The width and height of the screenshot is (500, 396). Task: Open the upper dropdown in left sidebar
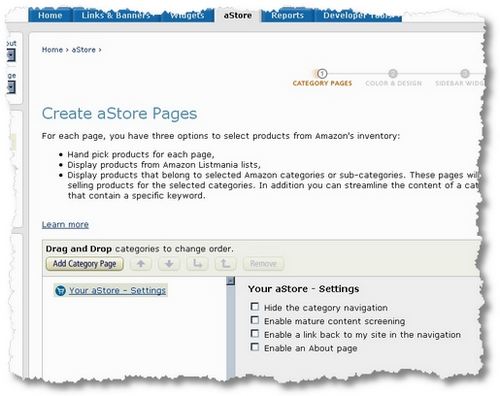click(11, 55)
